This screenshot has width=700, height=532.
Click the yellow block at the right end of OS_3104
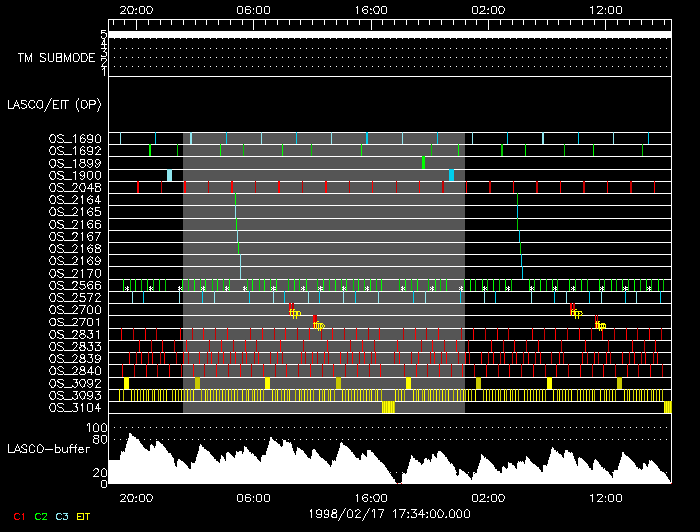tap(667, 407)
